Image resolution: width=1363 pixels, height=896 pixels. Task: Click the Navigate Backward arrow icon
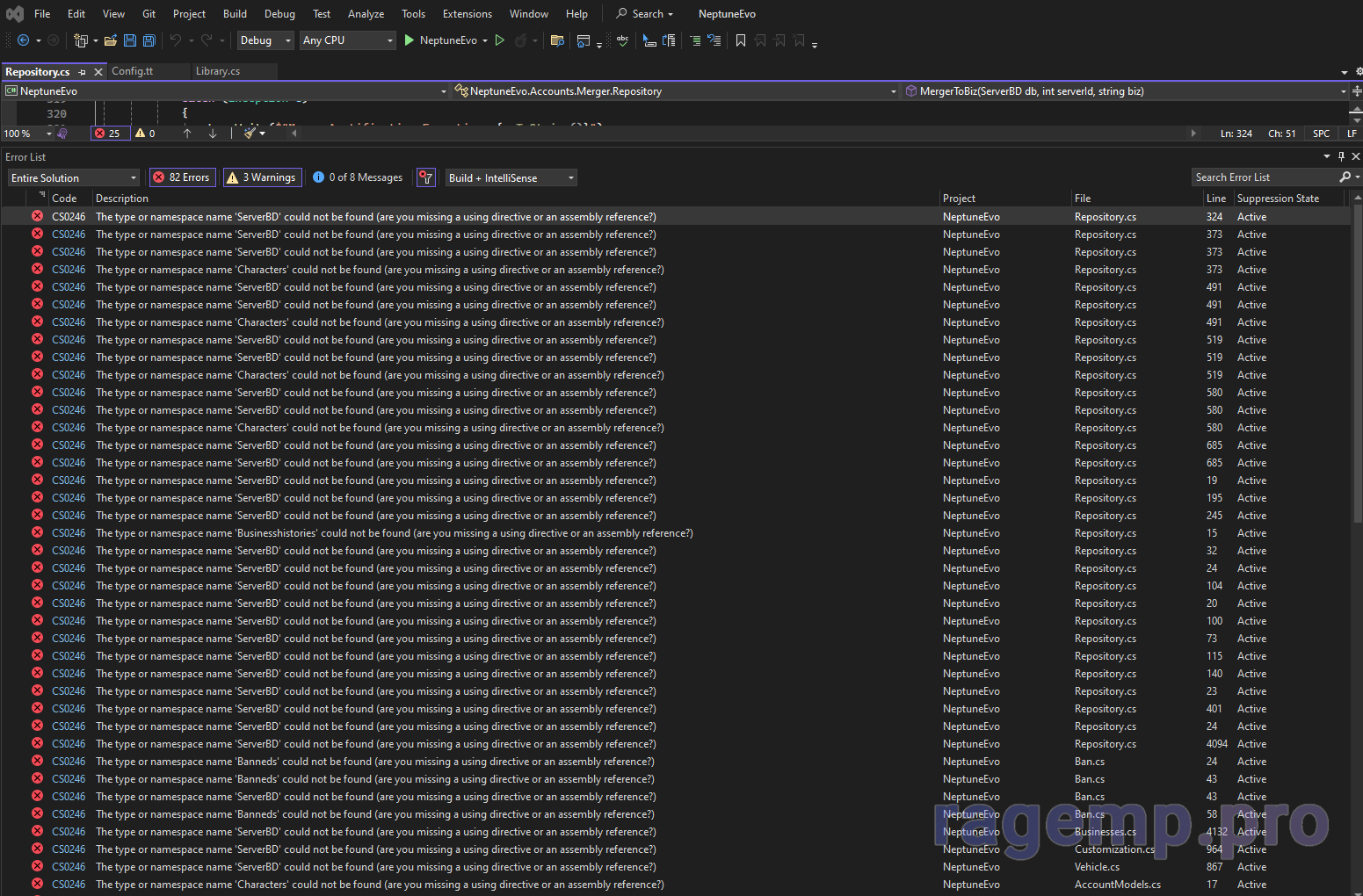click(x=24, y=40)
